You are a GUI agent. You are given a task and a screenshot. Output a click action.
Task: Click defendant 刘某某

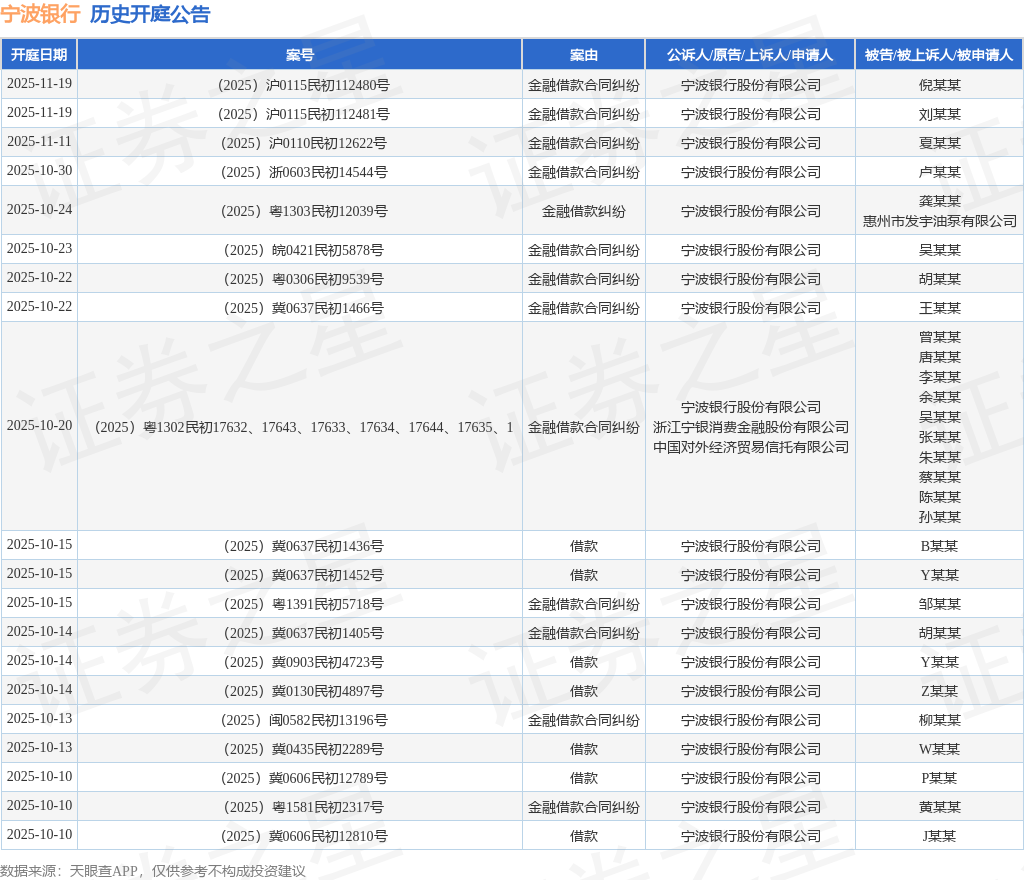[x=940, y=114]
